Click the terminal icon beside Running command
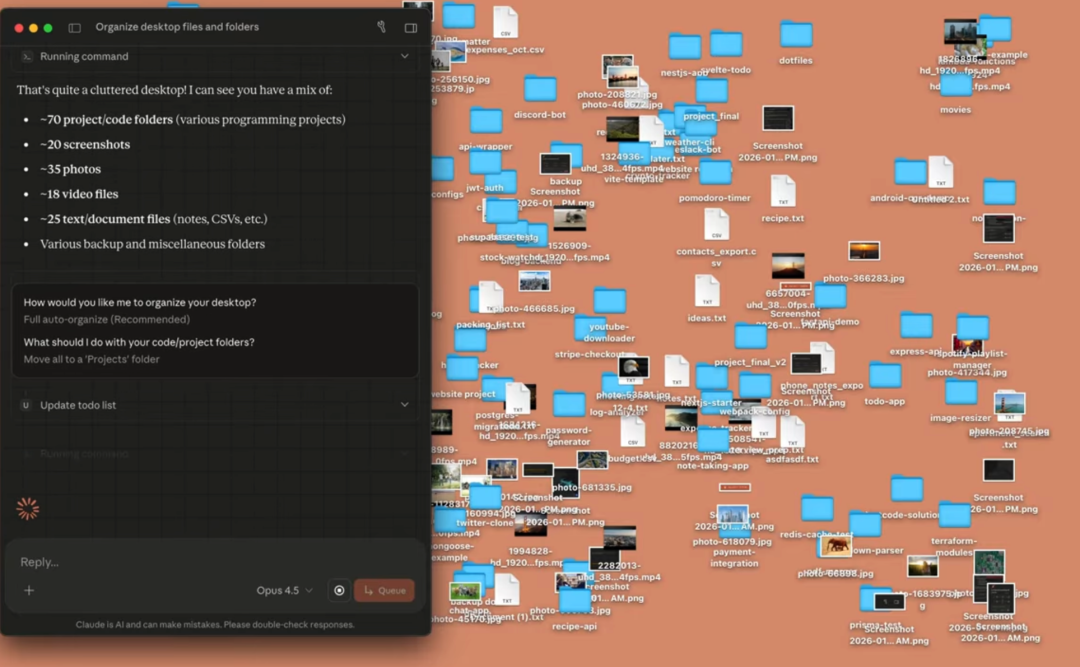Viewport: 1080px width, 667px height. point(26,57)
